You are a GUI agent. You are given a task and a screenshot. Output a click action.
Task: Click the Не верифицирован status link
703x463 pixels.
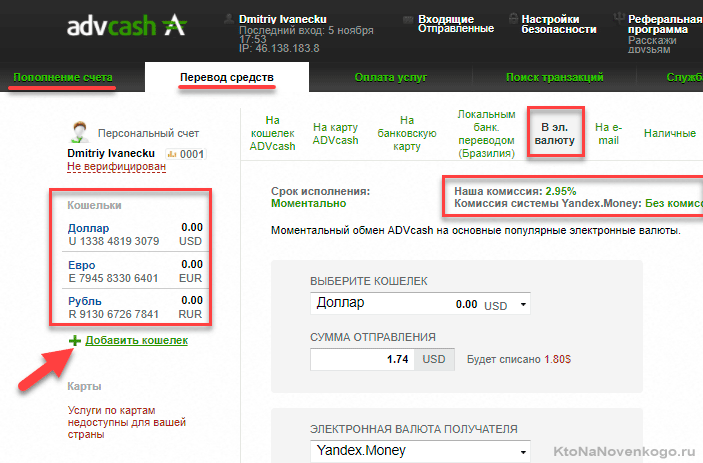pos(117,166)
